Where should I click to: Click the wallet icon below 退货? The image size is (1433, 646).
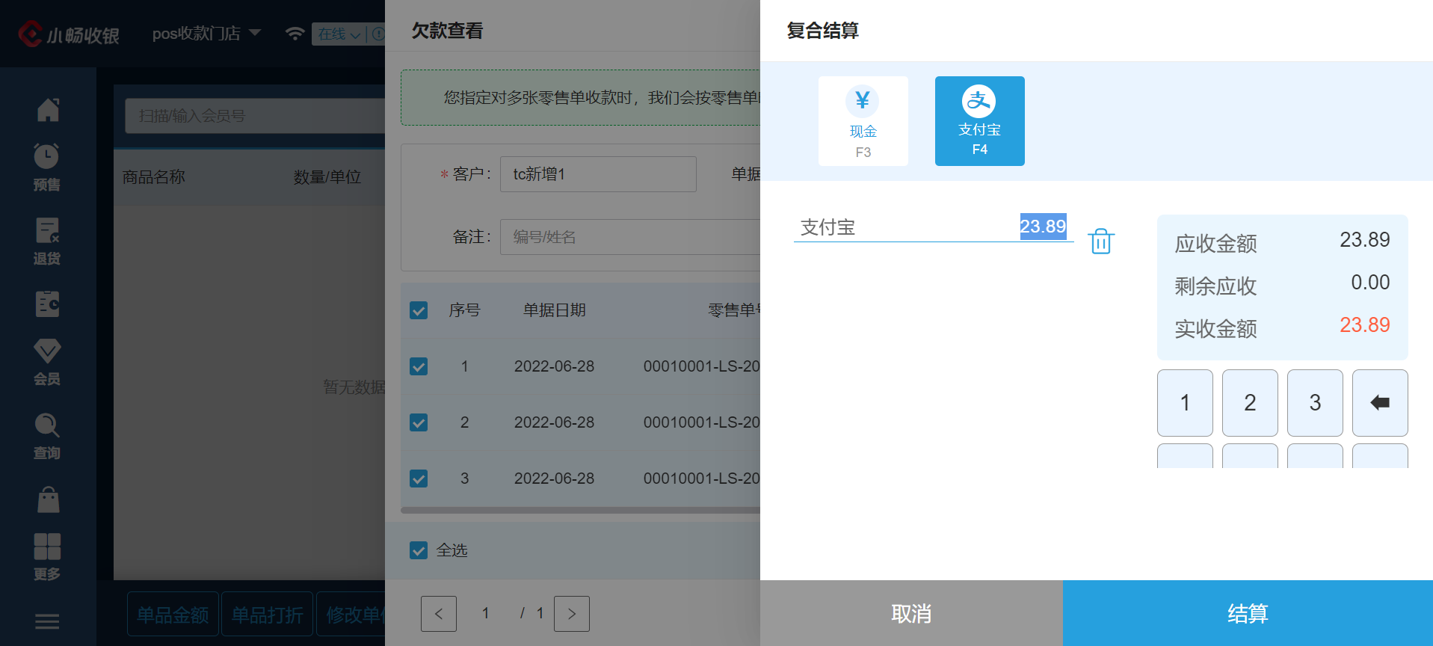click(x=47, y=304)
